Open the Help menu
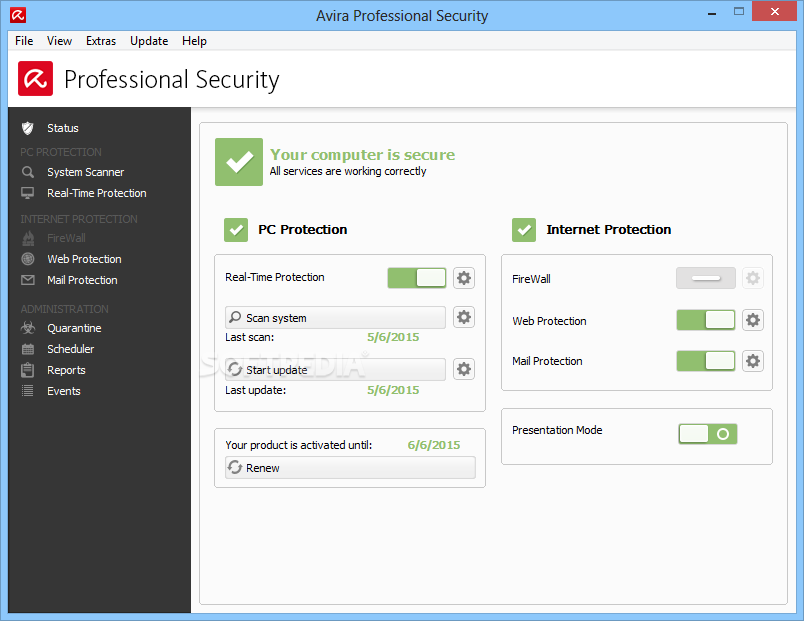The image size is (804, 621). [x=194, y=41]
